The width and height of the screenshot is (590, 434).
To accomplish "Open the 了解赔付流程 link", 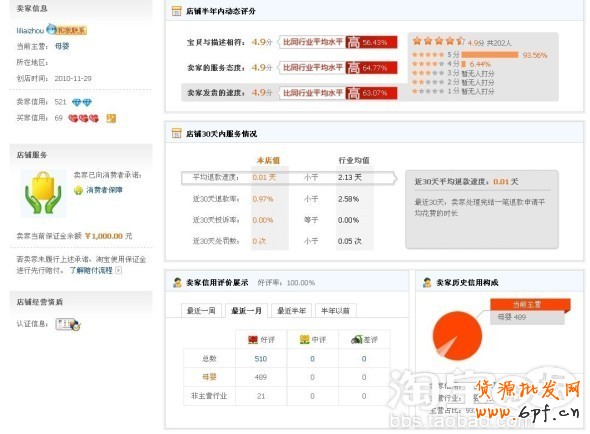I will point(91,270).
